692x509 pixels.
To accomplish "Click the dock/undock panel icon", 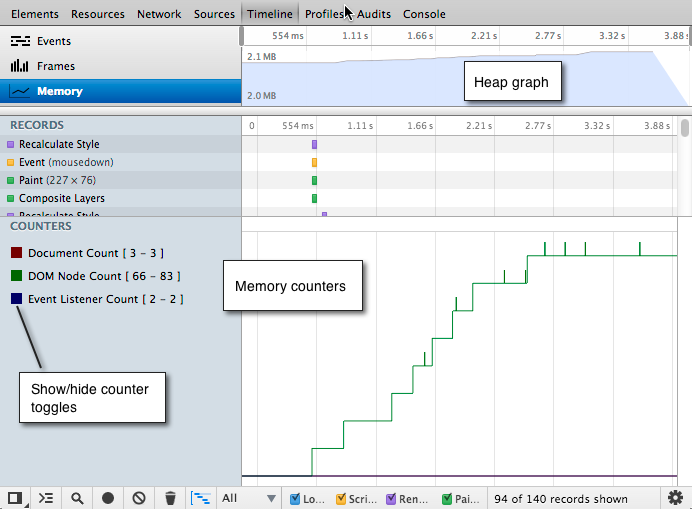I will point(15,497).
